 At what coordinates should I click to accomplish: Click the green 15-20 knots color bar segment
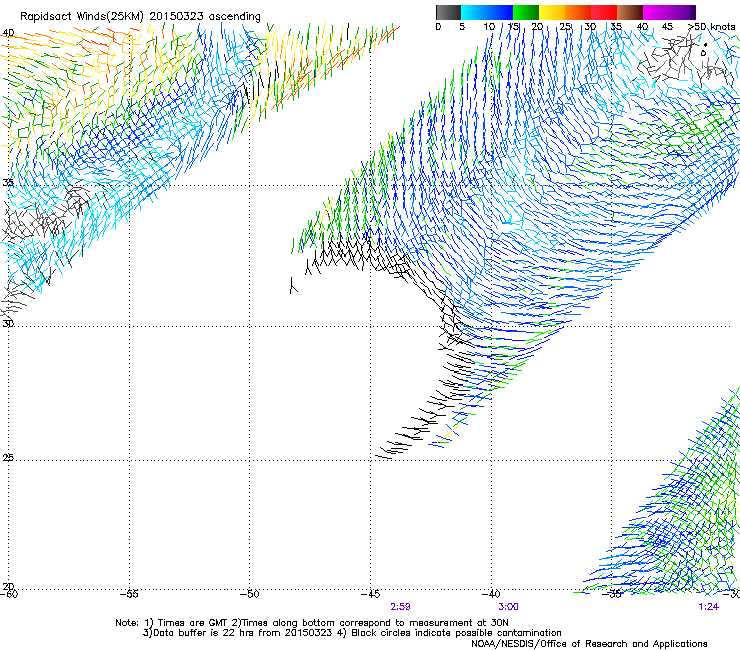coord(526,12)
